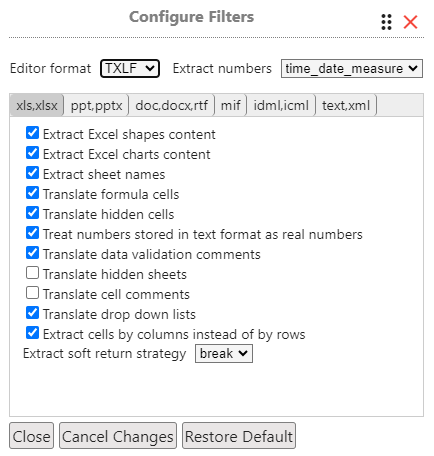Screen dimensions: 434x456
Task: Click the Close button
Action: (31, 436)
